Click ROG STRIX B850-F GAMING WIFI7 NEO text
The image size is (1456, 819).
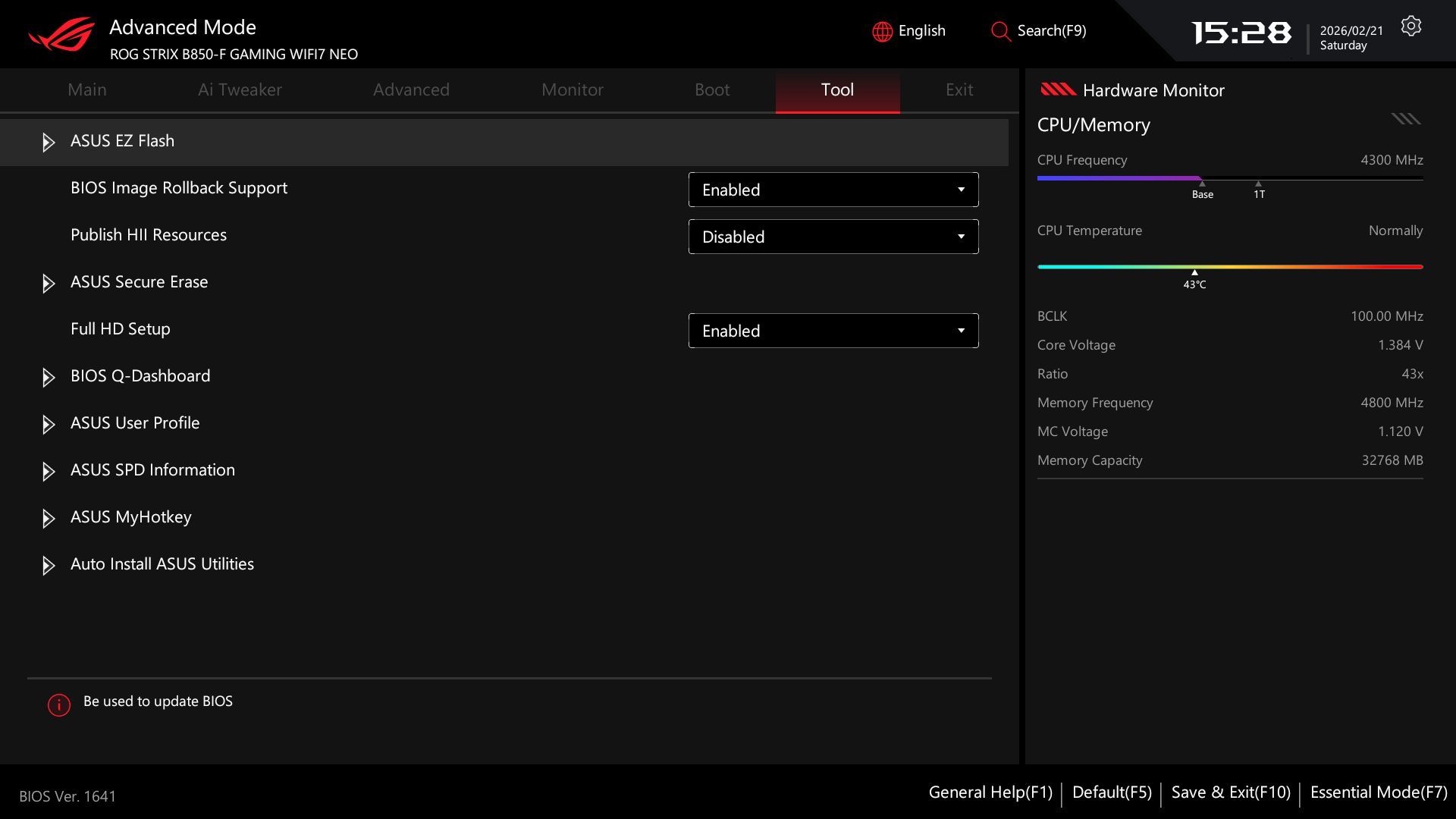point(234,55)
